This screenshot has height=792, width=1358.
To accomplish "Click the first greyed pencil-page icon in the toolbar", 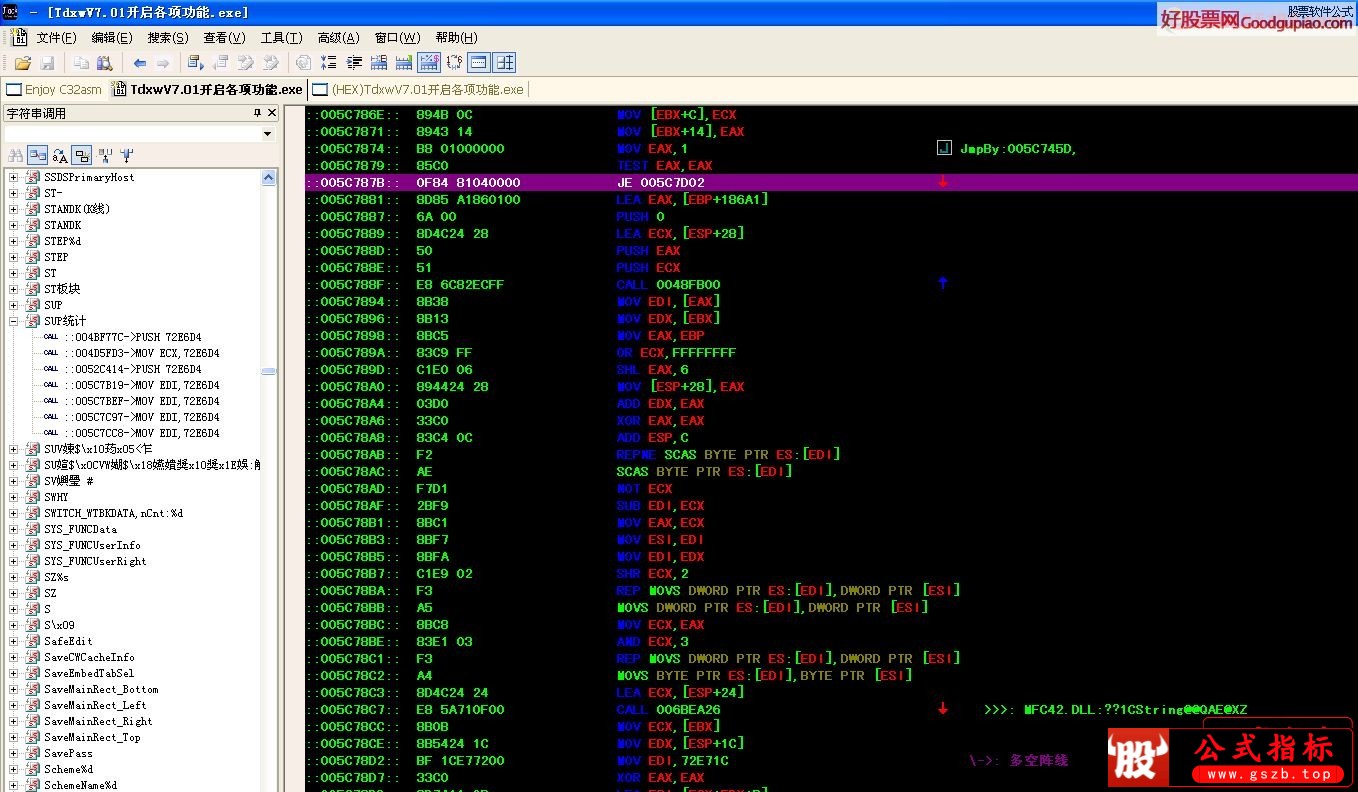I will tap(245, 63).
